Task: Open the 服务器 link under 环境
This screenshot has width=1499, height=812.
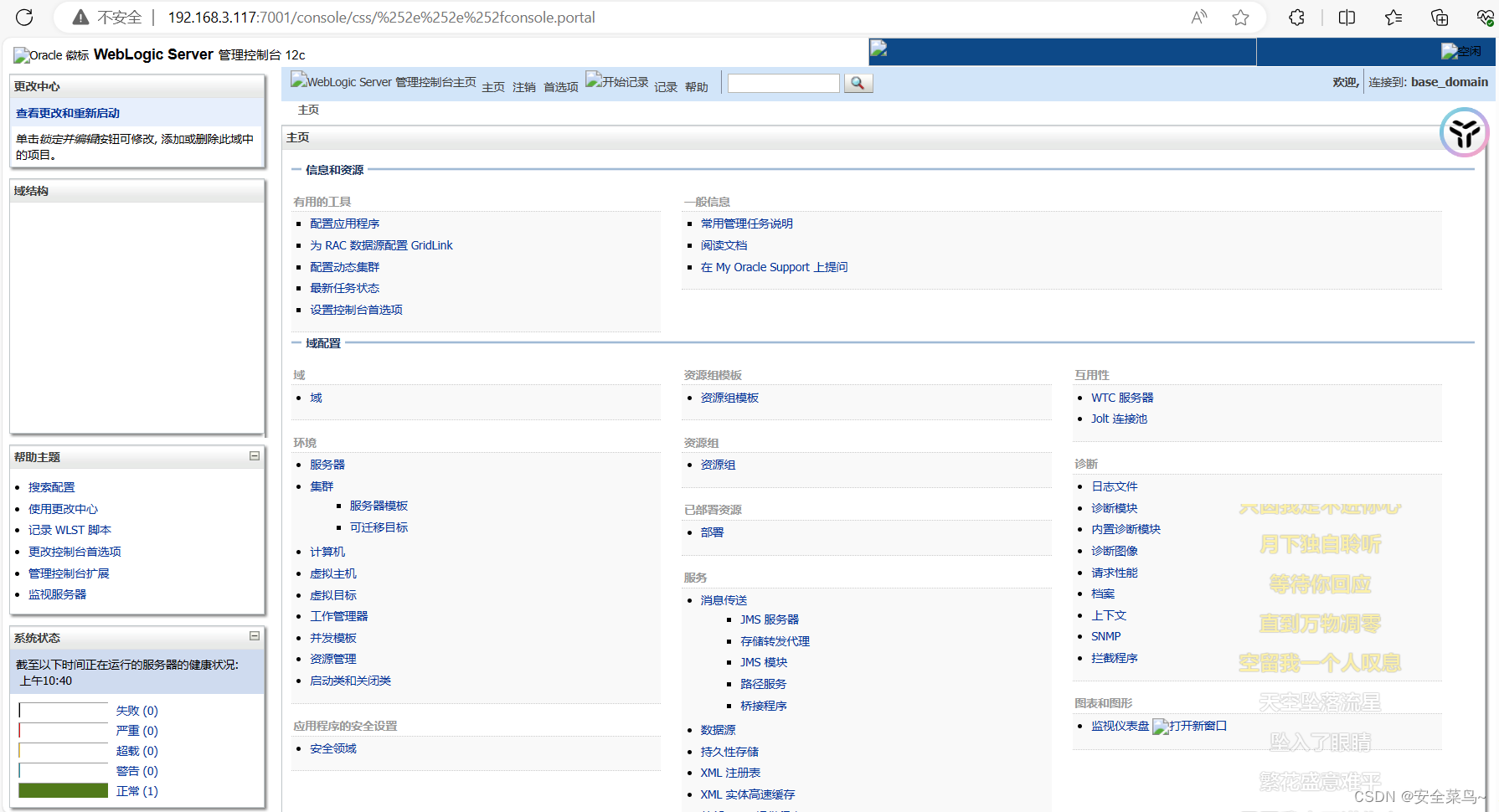Action: coord(327,465)
